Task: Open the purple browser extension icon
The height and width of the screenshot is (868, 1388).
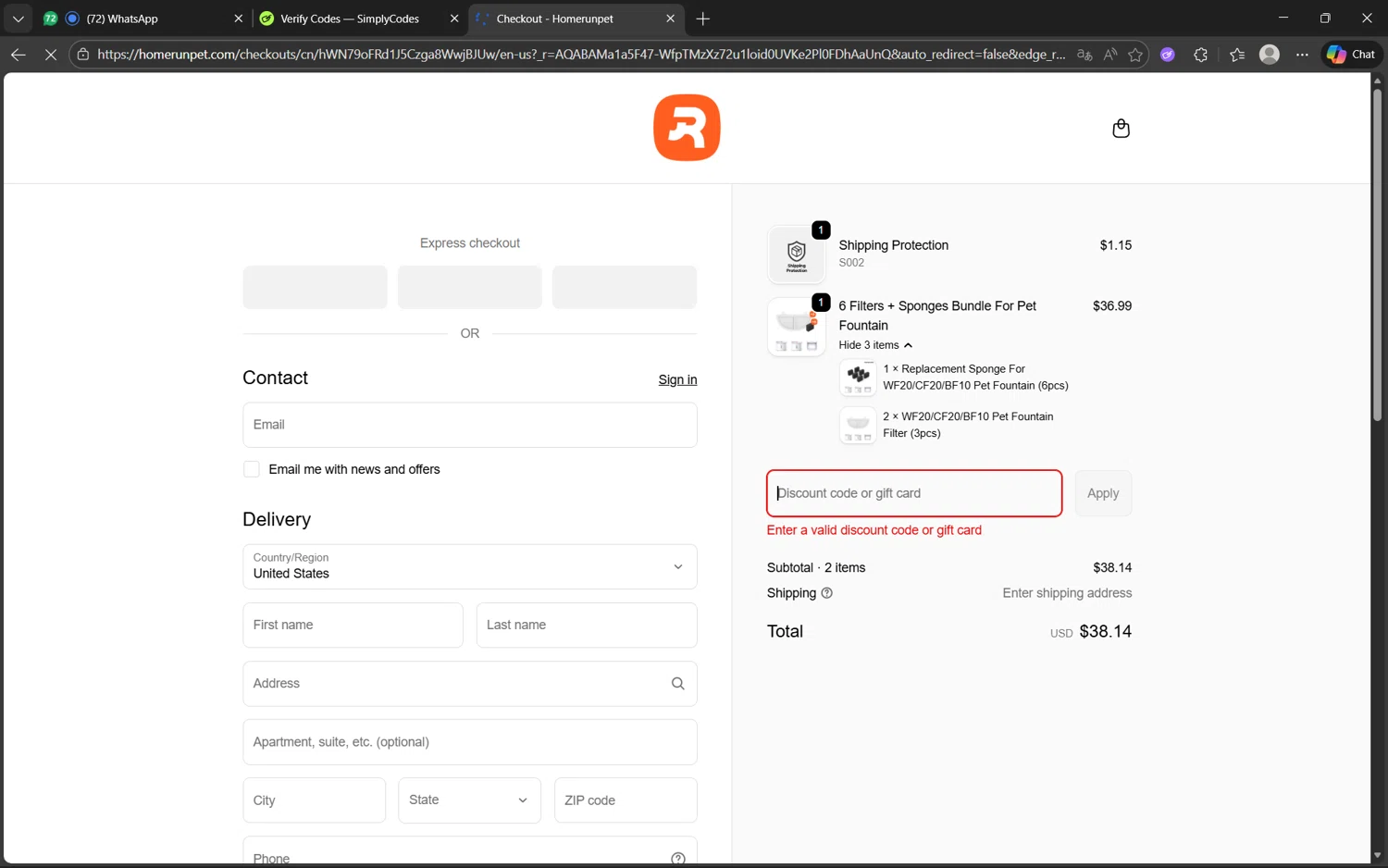Action: click(x=1168, y=55)
